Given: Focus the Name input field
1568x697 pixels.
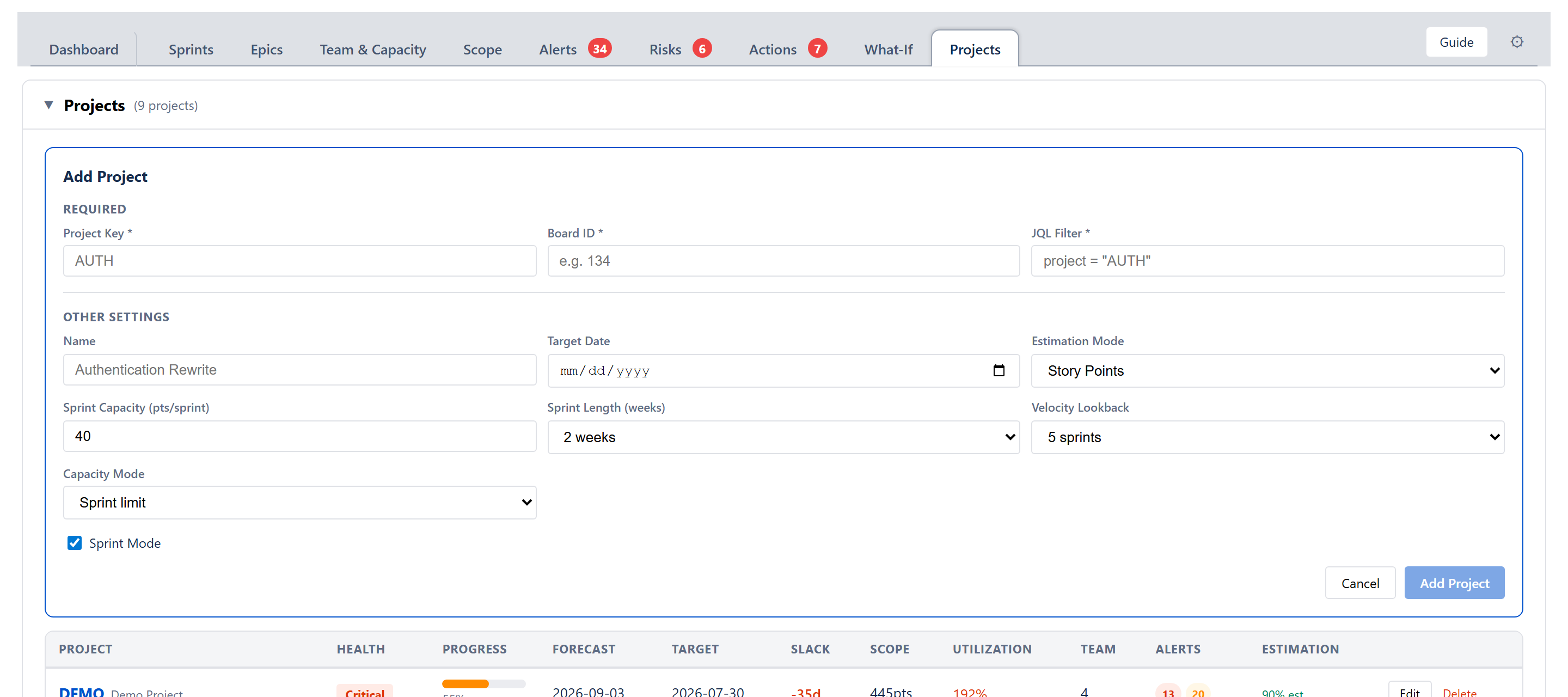Looking at the screenshot, I should tap(299, 370).
